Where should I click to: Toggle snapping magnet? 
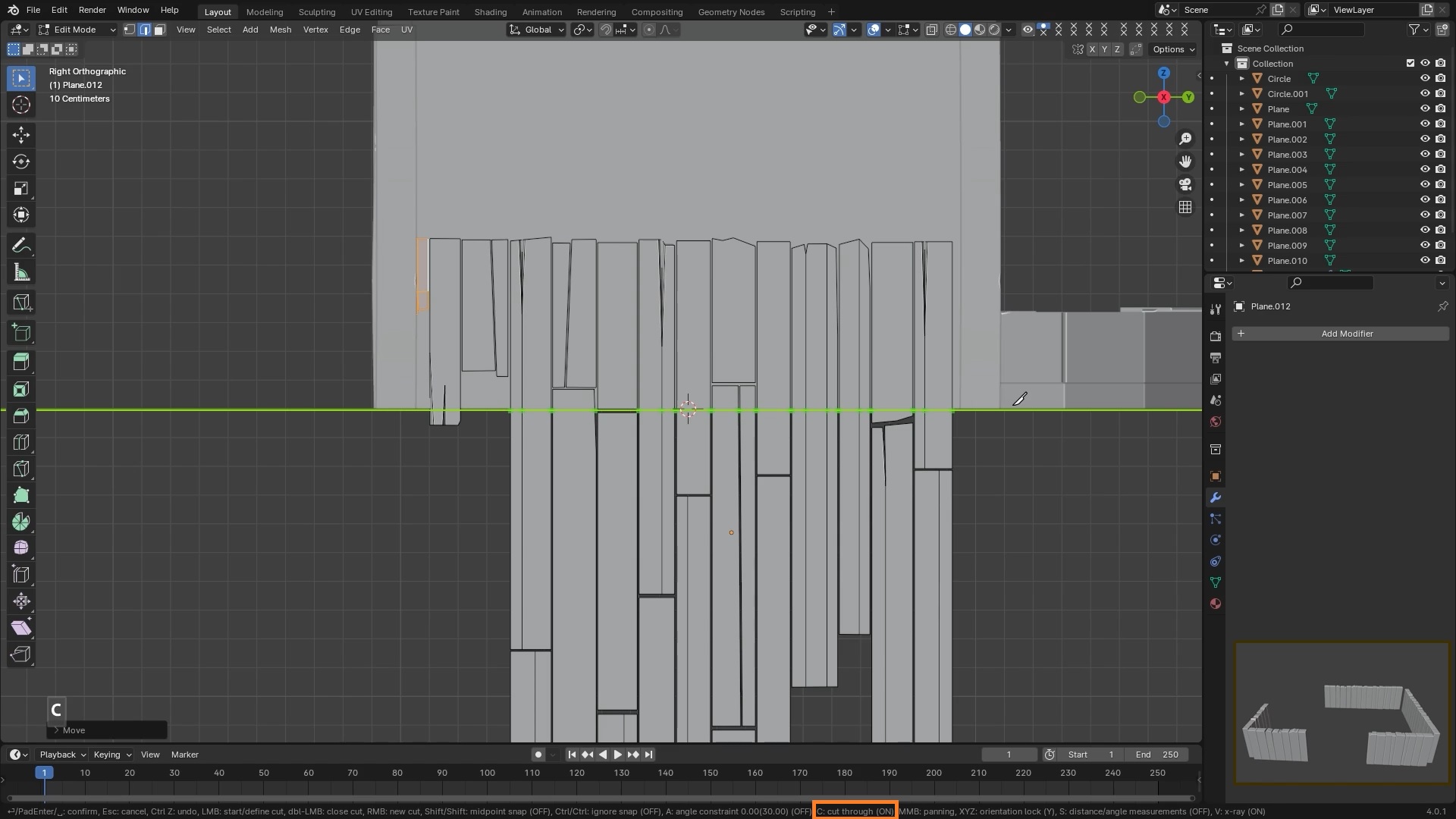click(606, 30)
